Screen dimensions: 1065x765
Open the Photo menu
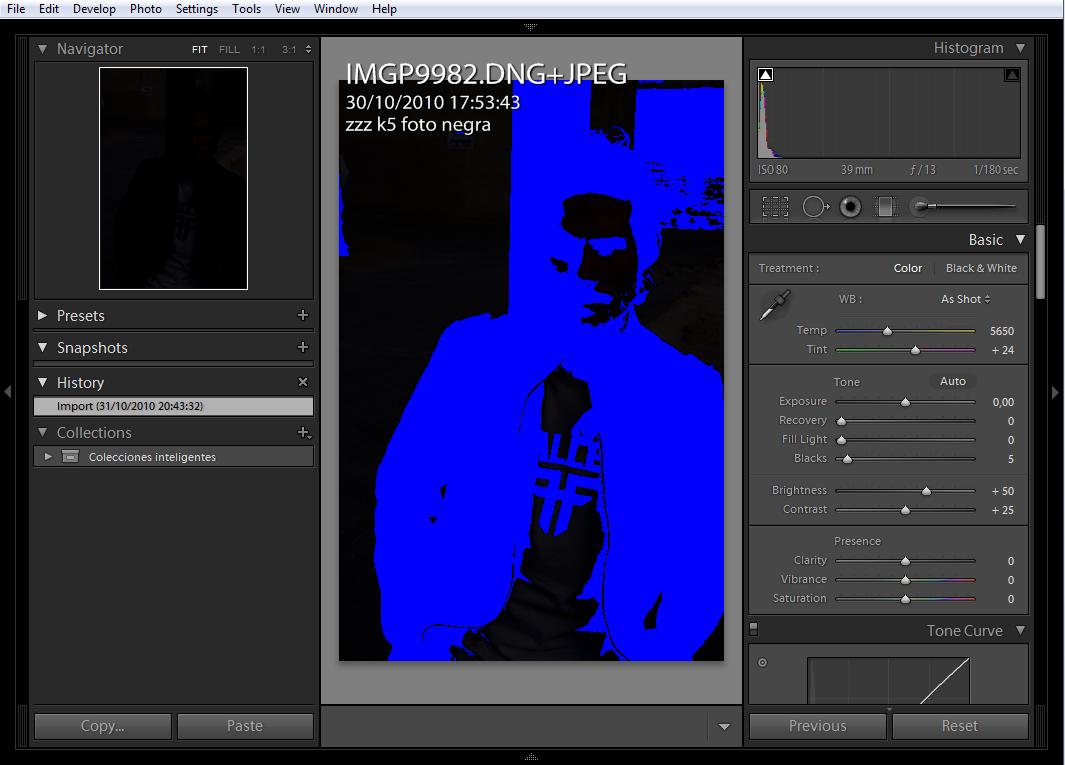(x=145, y=9)
